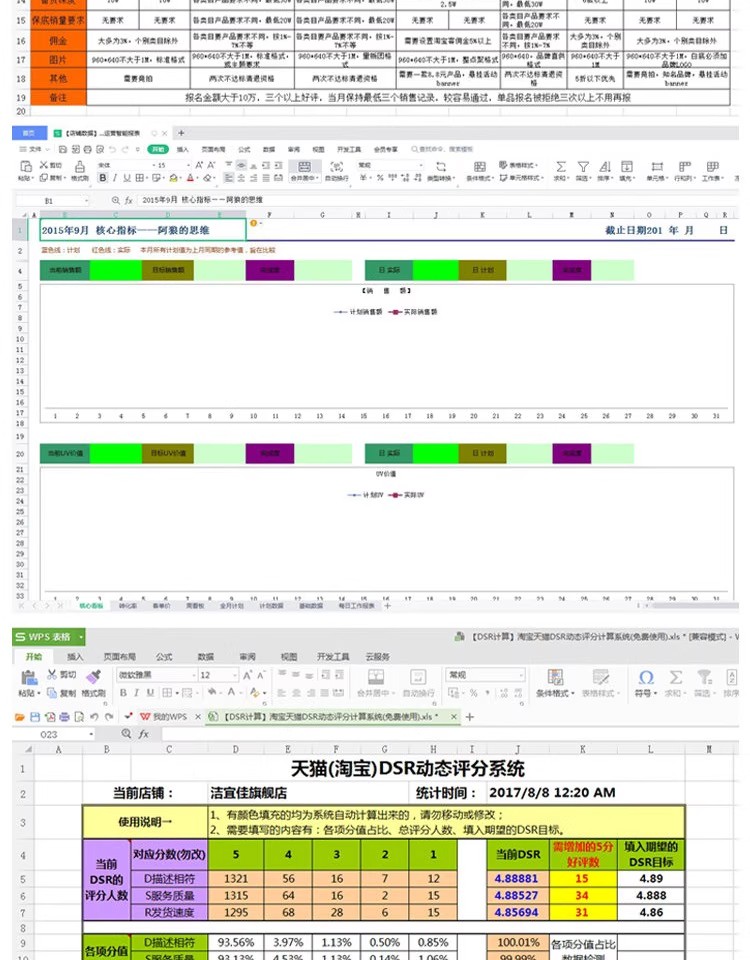Click the command search box in middle window
750x960 pixels.
coord(442,149)
